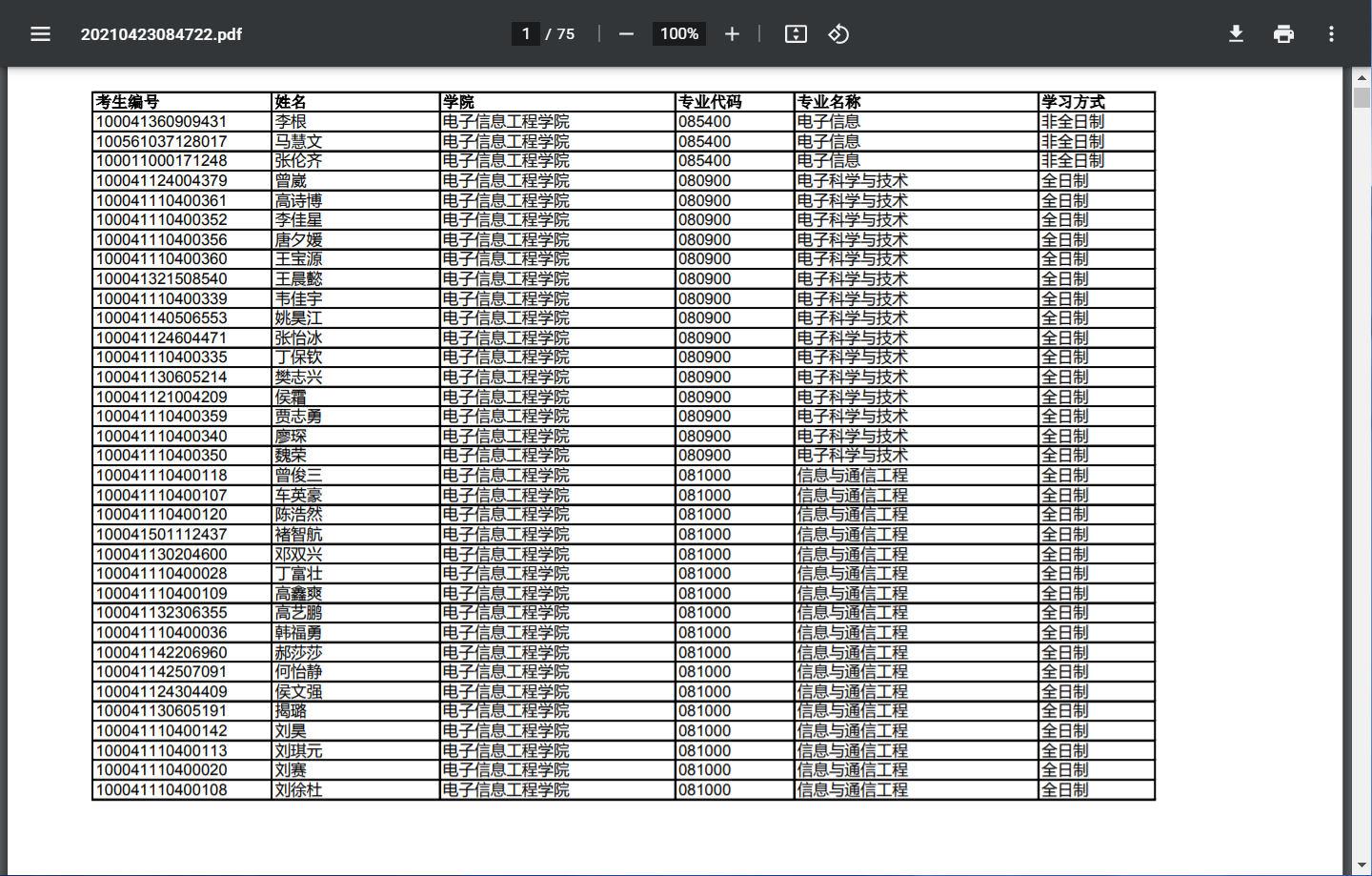
Task: Click the name 邓双兴
Action: coord(298,554)
